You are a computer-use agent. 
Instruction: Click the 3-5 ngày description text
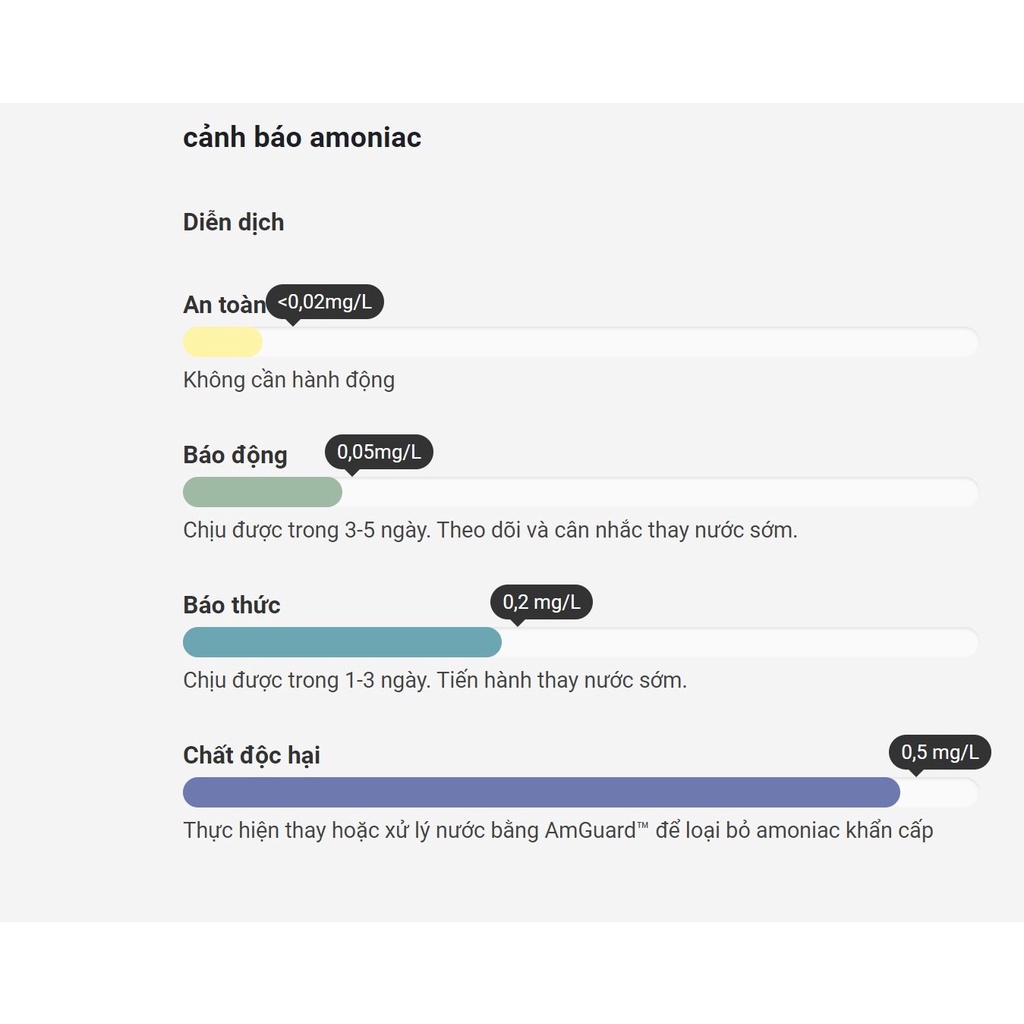tap(490, 530)
